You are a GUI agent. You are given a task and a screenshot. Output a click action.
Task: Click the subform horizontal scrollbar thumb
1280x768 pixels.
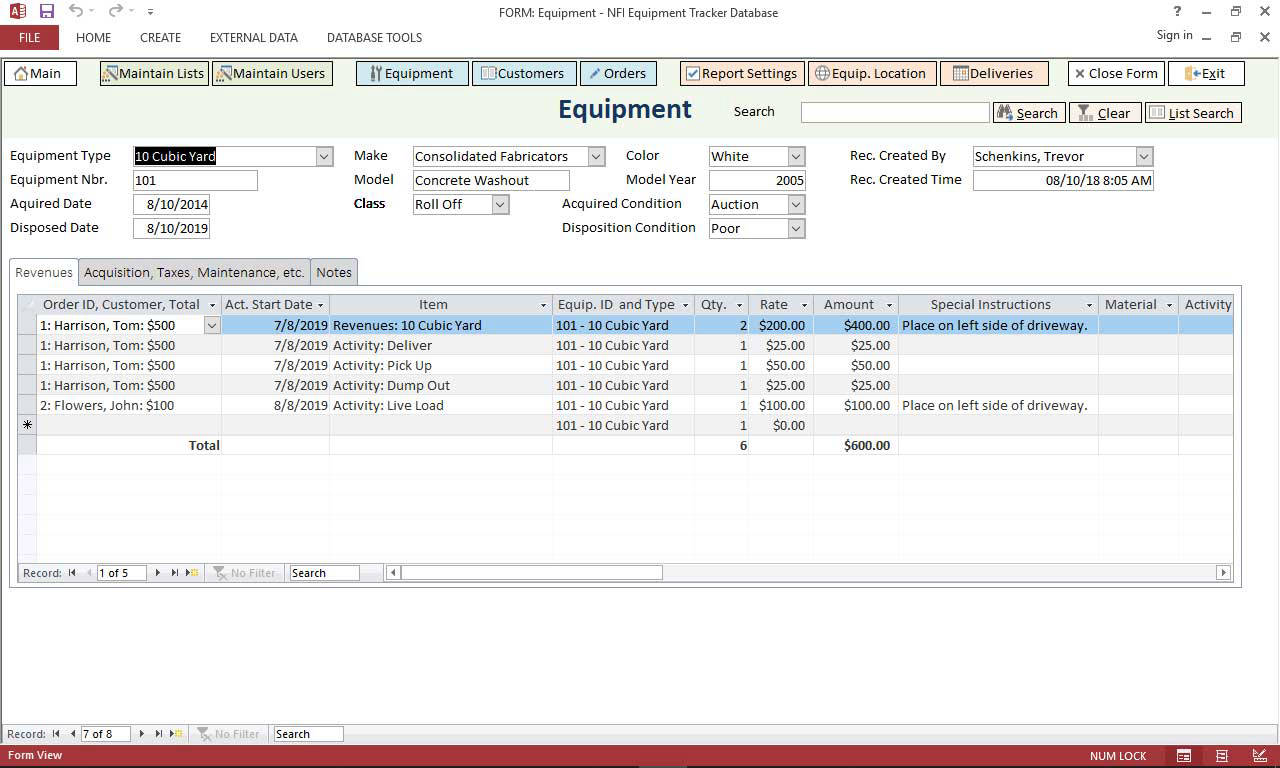pos(531,573)
